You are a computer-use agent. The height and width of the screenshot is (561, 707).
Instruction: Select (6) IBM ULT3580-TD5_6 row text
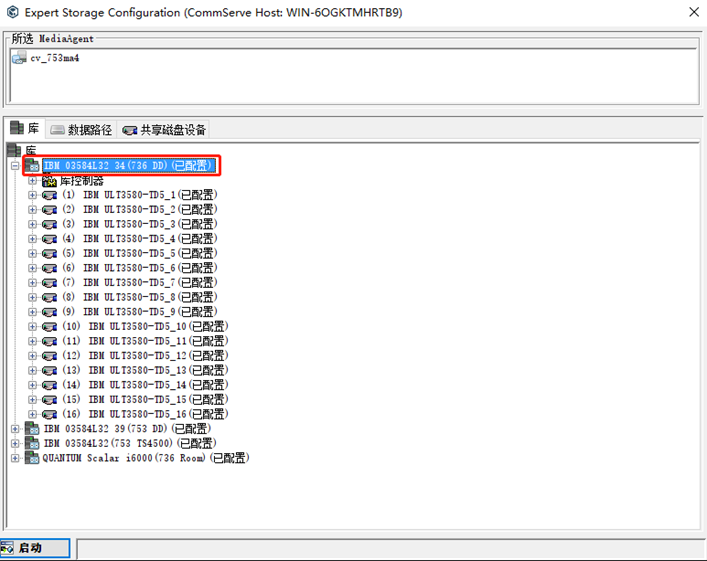point(140,268)
